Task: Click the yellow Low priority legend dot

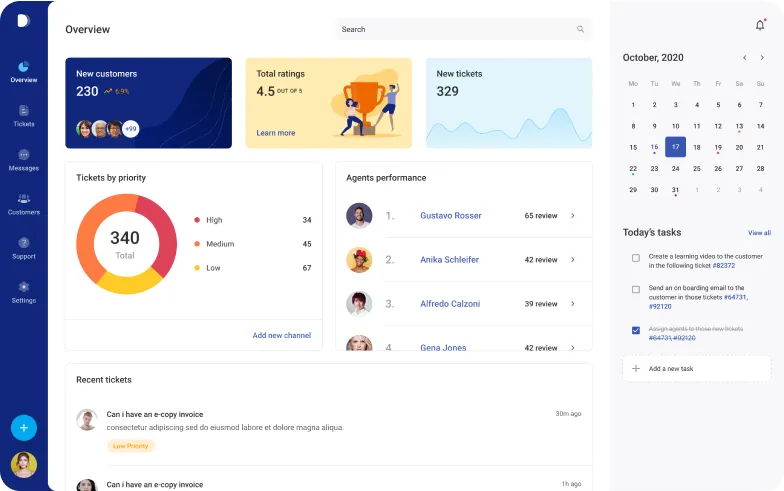Action: (x=197, y=268)
